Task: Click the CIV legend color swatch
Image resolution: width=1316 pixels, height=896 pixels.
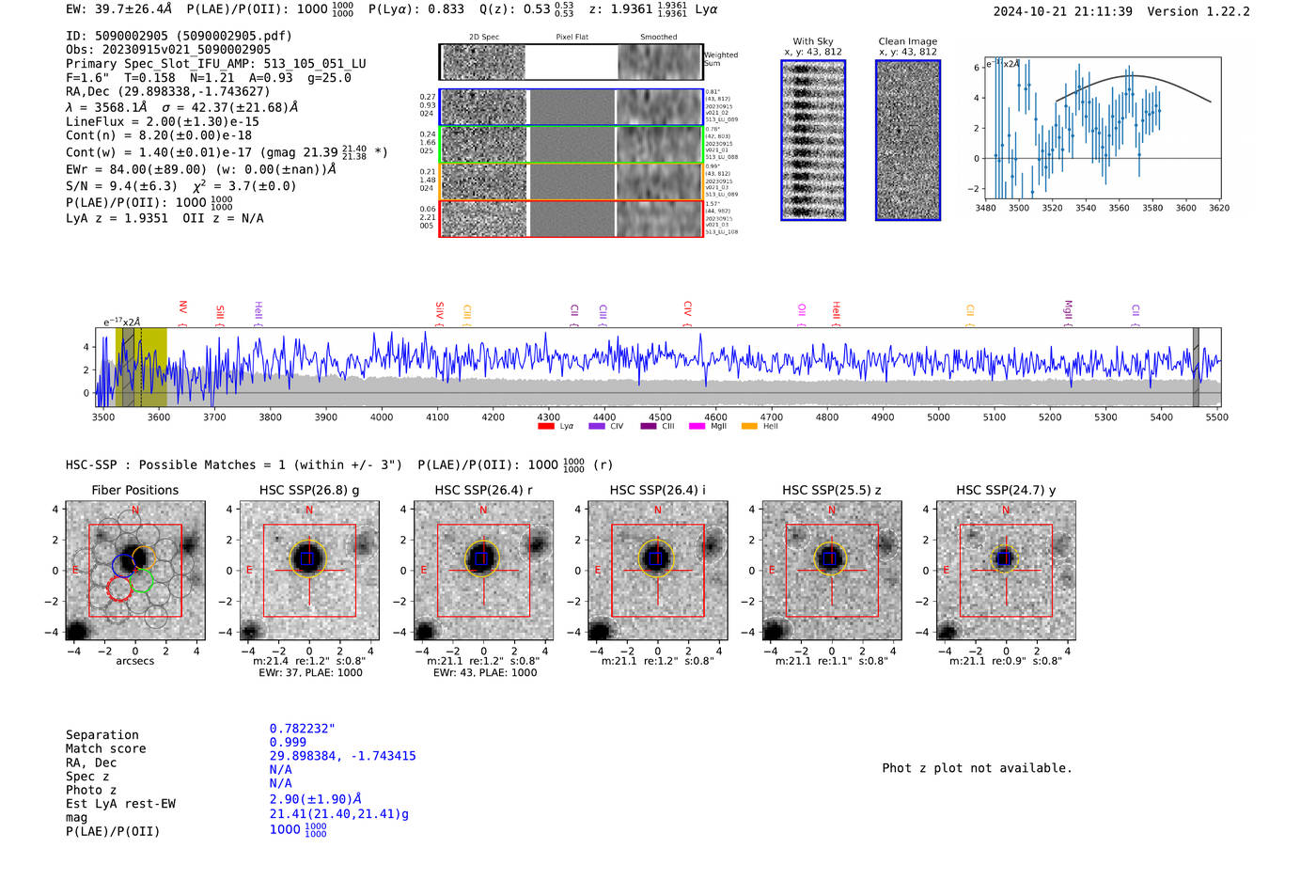Action: click(596, 427)
